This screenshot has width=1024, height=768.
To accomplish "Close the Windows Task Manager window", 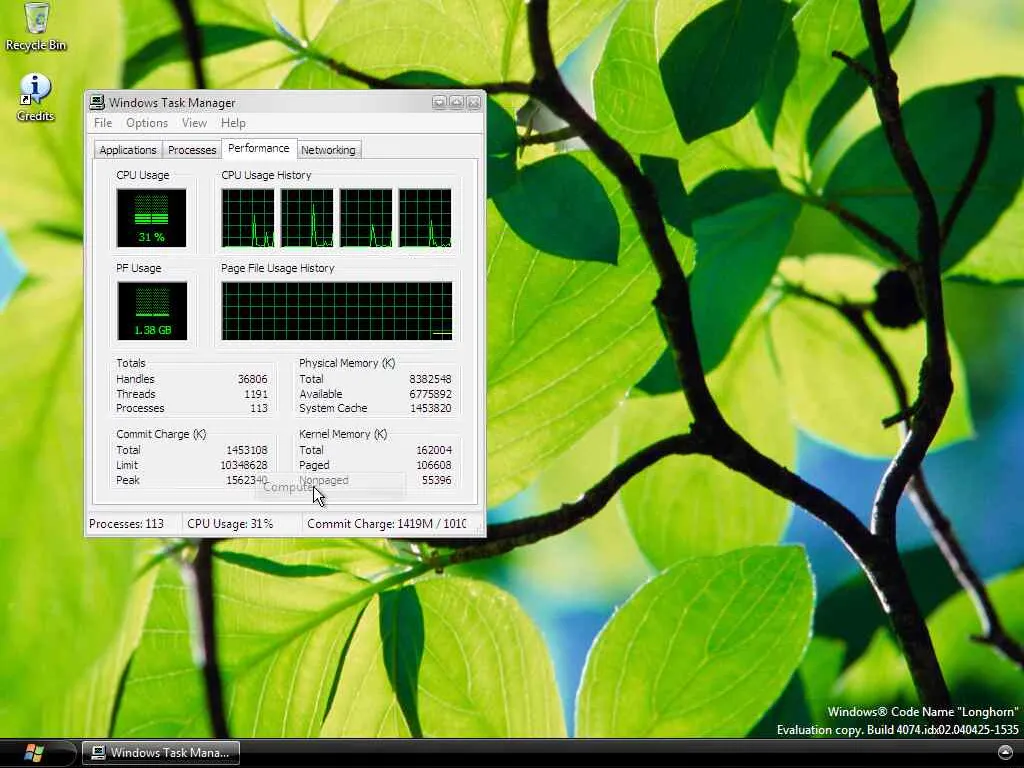I will [473, 102].
